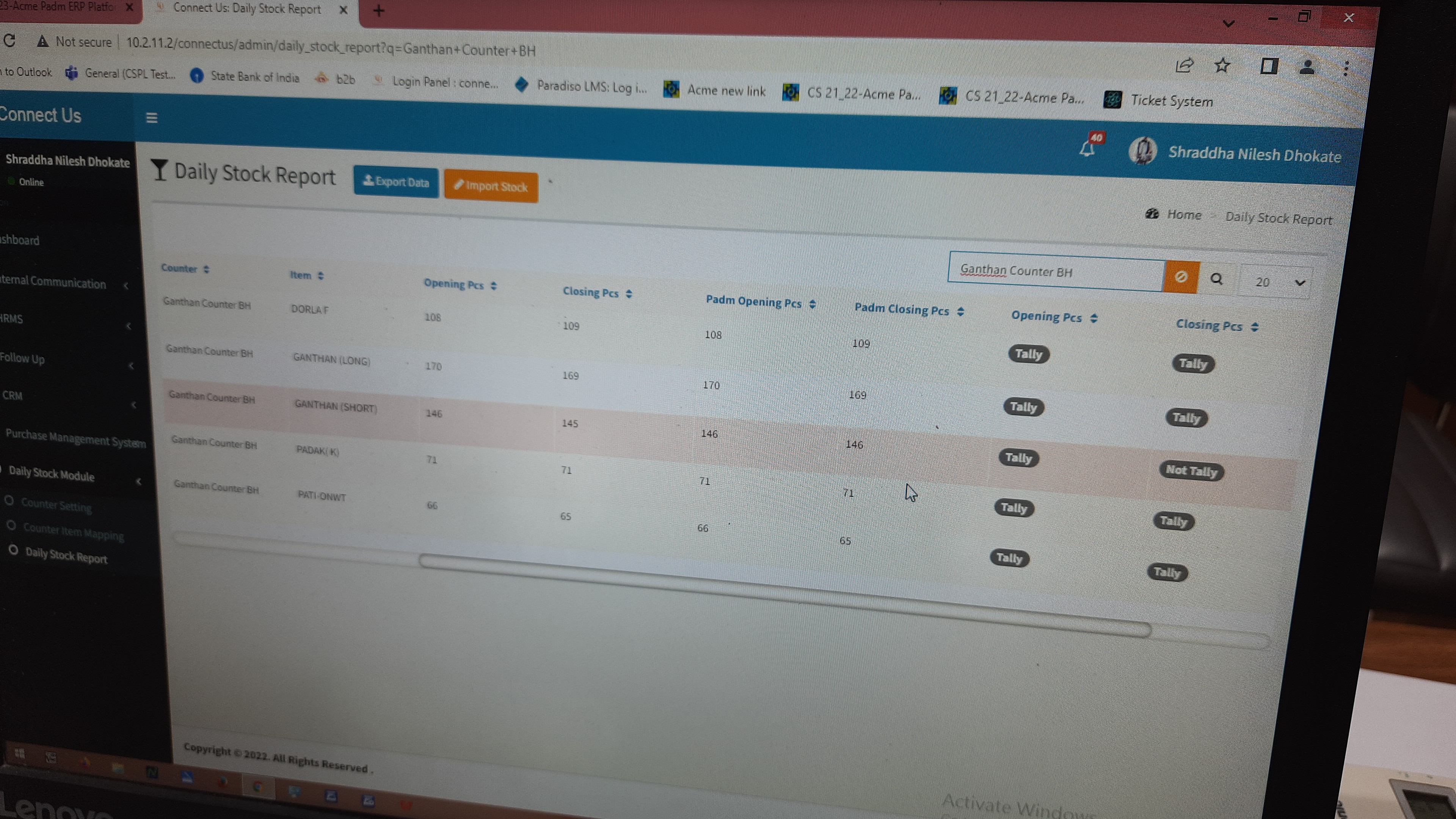The width and height of the screenshot is (1456, 819).
Task: Sort by Padm Opening Pcs column
Action: [x=812, y=304]
